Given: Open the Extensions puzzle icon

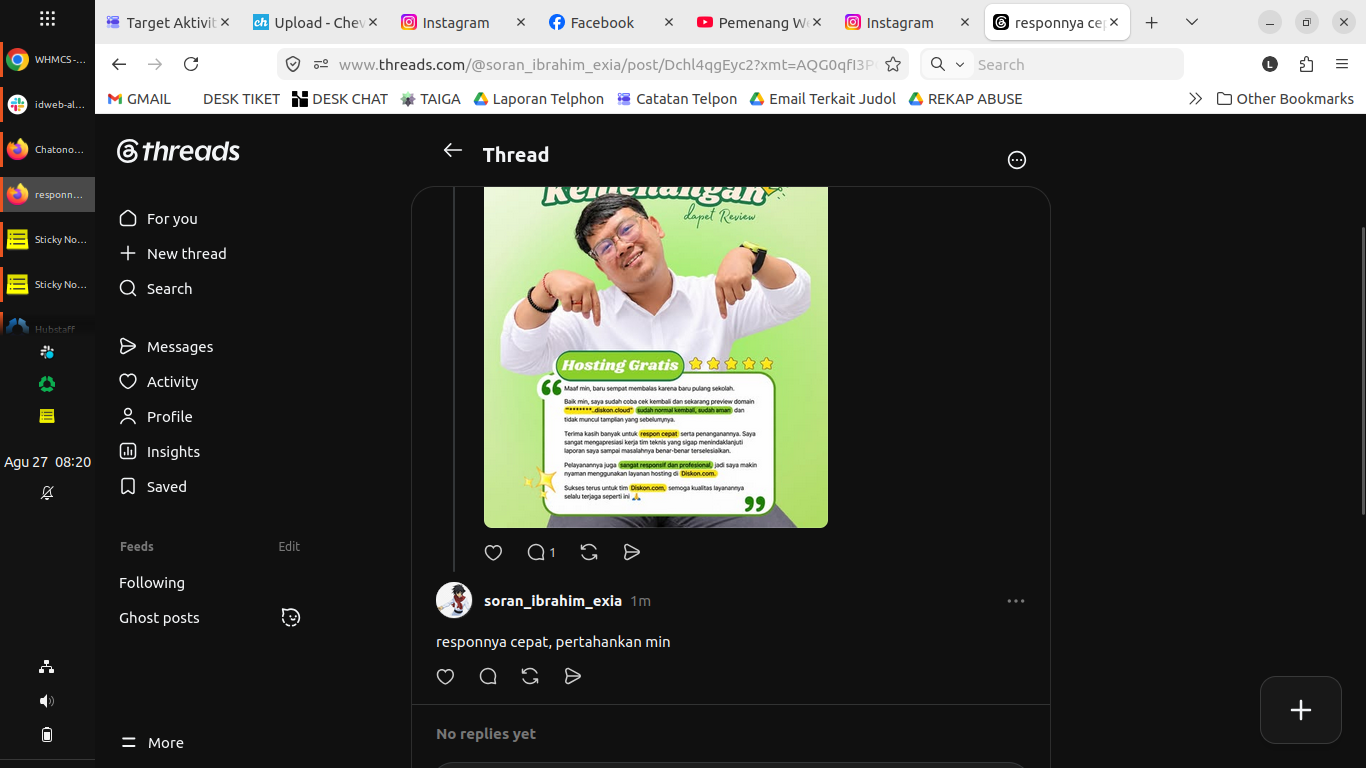Looking at the screenshot, I should coord(1306,64).
